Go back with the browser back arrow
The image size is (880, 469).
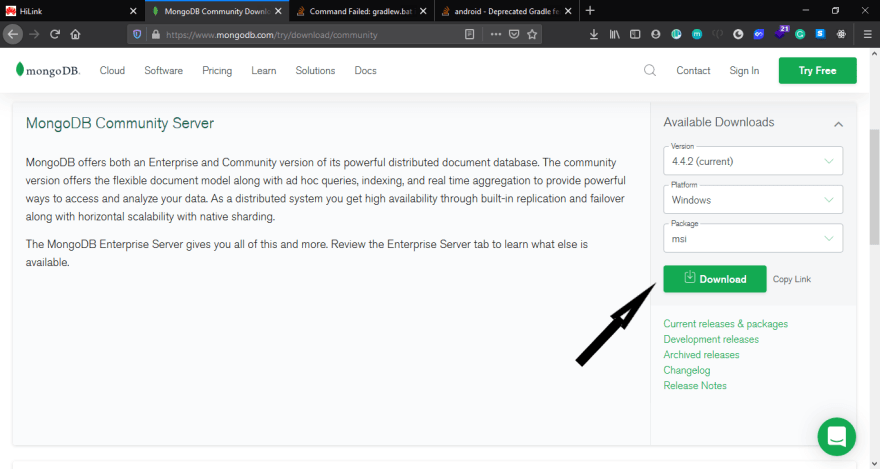(13, 34)
